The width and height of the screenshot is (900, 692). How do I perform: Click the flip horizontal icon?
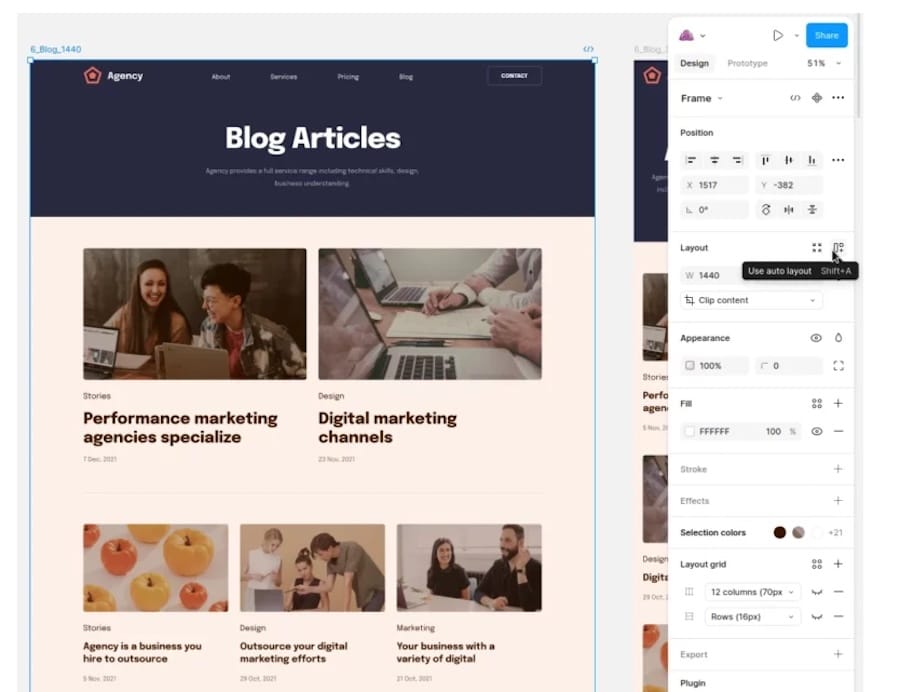789,210
